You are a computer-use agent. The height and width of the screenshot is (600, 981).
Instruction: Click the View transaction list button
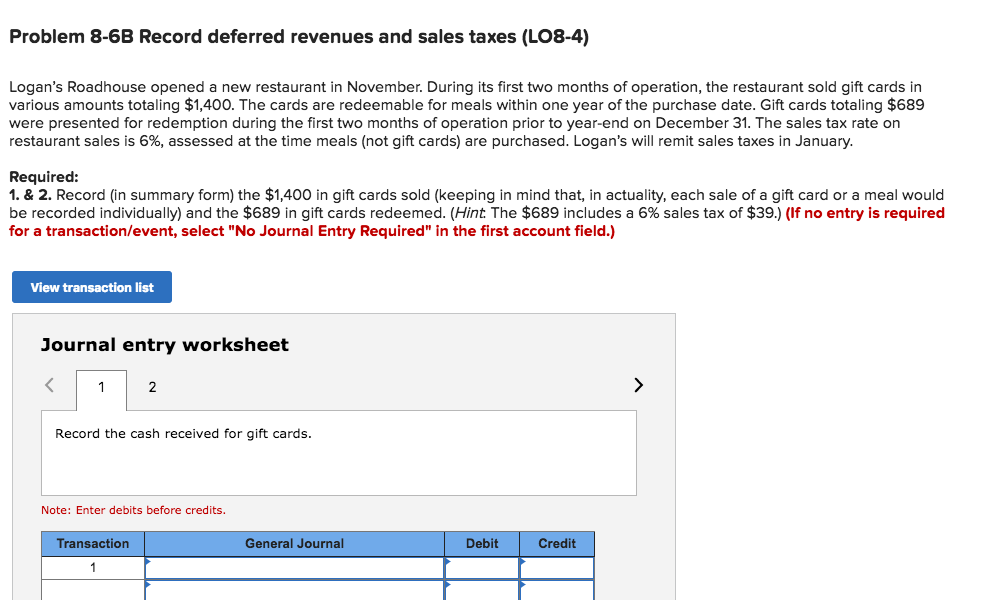pyautogui.click(x=91, y=287)
